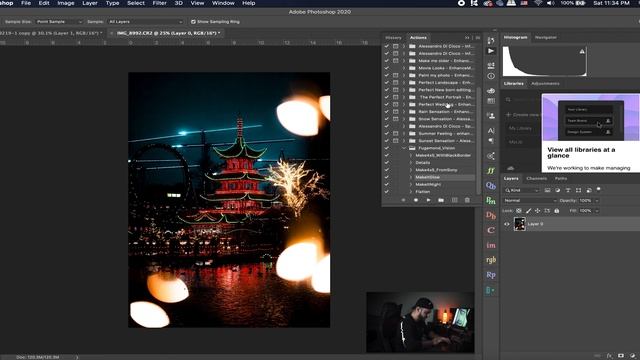Open the green 'ff' extension panel icon
Viewport: 640px width, 360px height.
coord(491,171)
